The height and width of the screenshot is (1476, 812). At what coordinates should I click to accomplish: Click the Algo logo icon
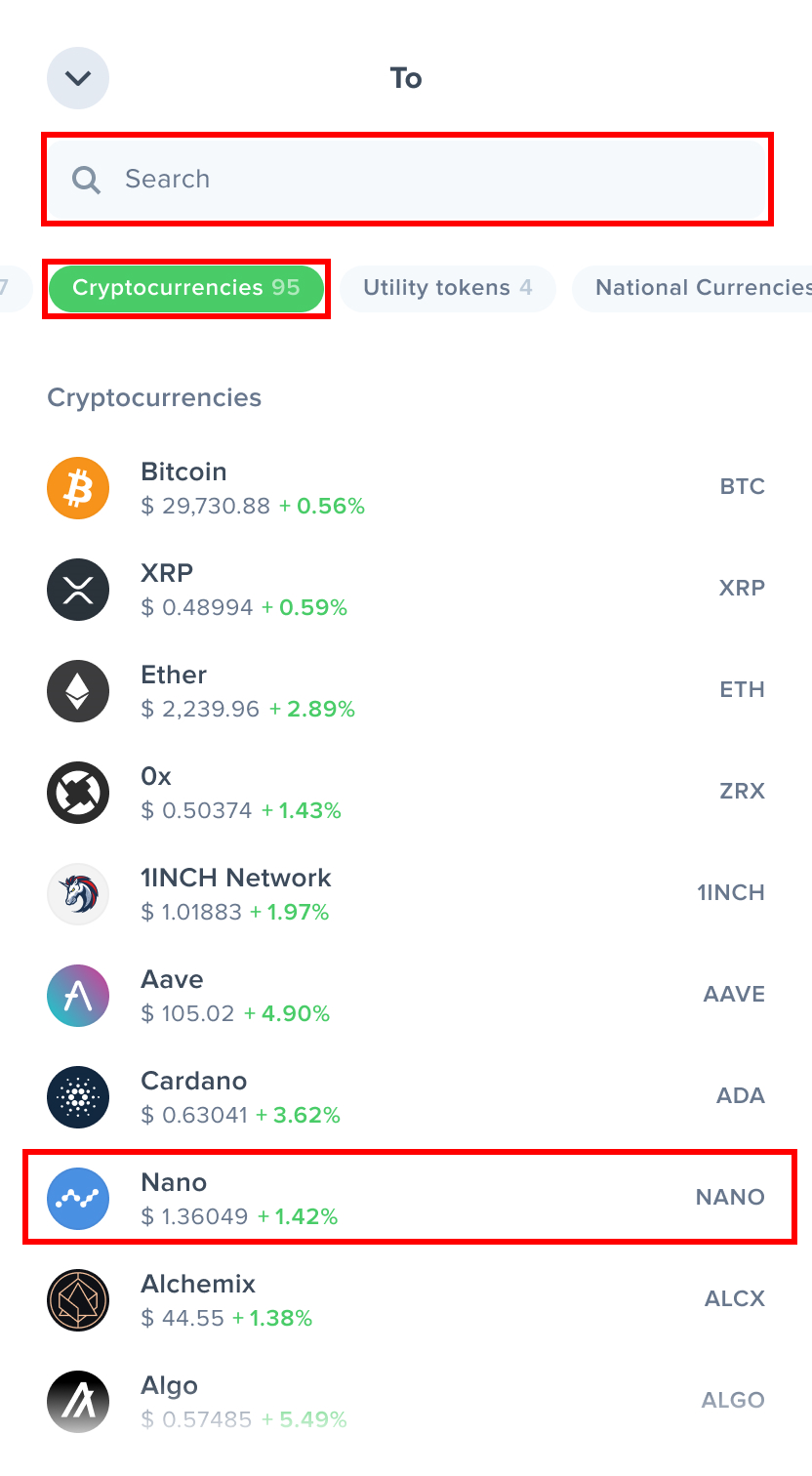[78, 1402]
